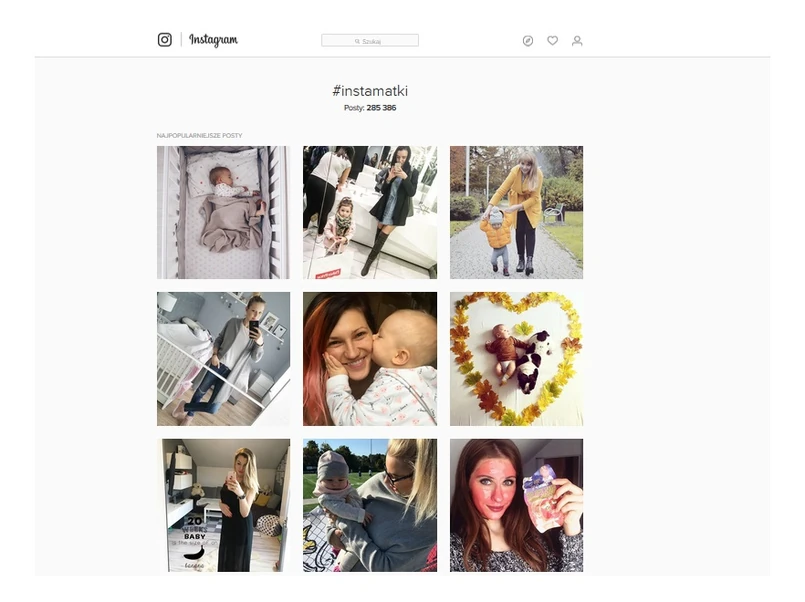This screenshot has width=805, height=602.
Task: Open the yellow coat park walk post
Action: coord(516,212)
